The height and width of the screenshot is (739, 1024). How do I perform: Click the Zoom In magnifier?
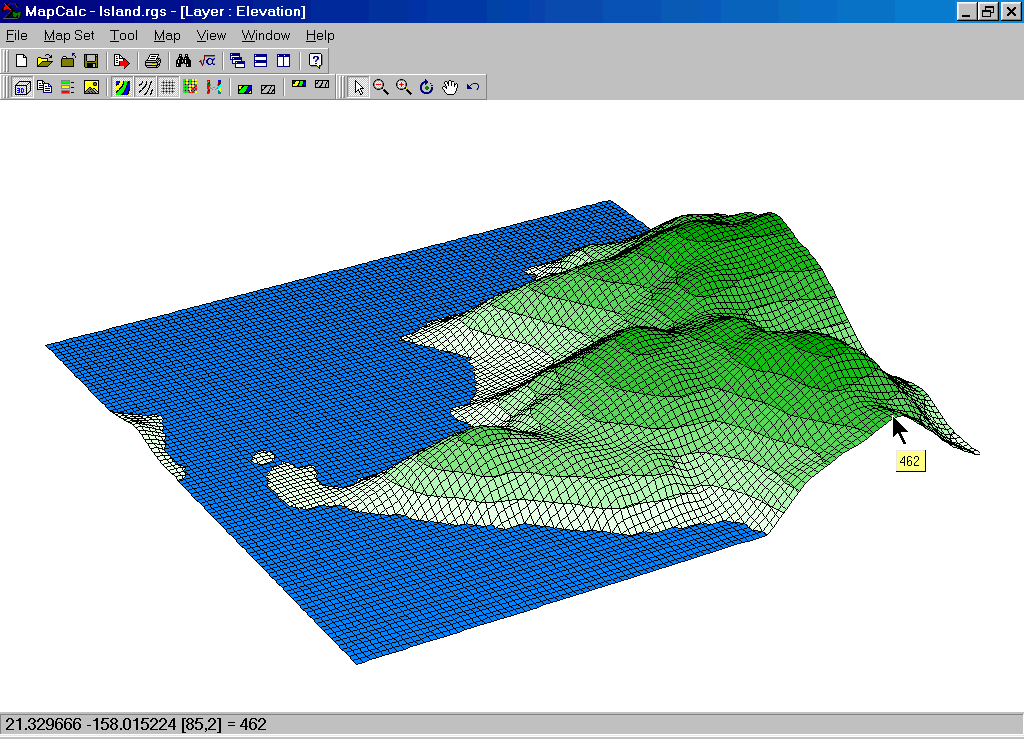(x=404, y=87)
